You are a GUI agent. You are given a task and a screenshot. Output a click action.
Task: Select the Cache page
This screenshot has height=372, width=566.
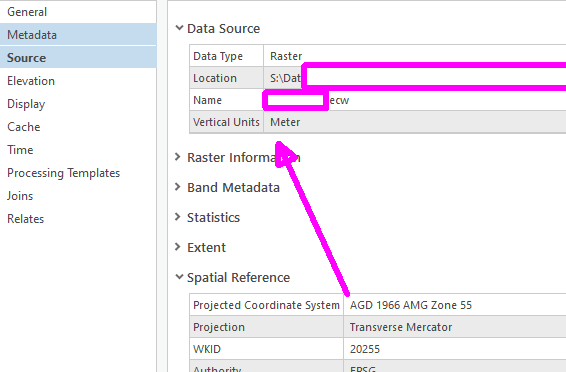(x=23, y=127)
